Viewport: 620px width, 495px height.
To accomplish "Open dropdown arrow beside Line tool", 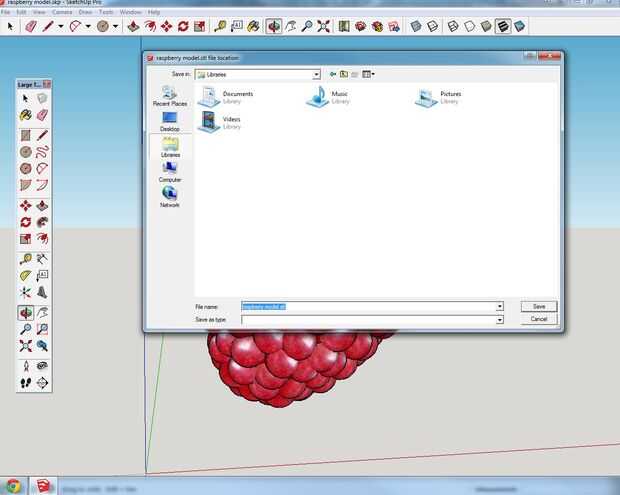I will click(60, 26).
